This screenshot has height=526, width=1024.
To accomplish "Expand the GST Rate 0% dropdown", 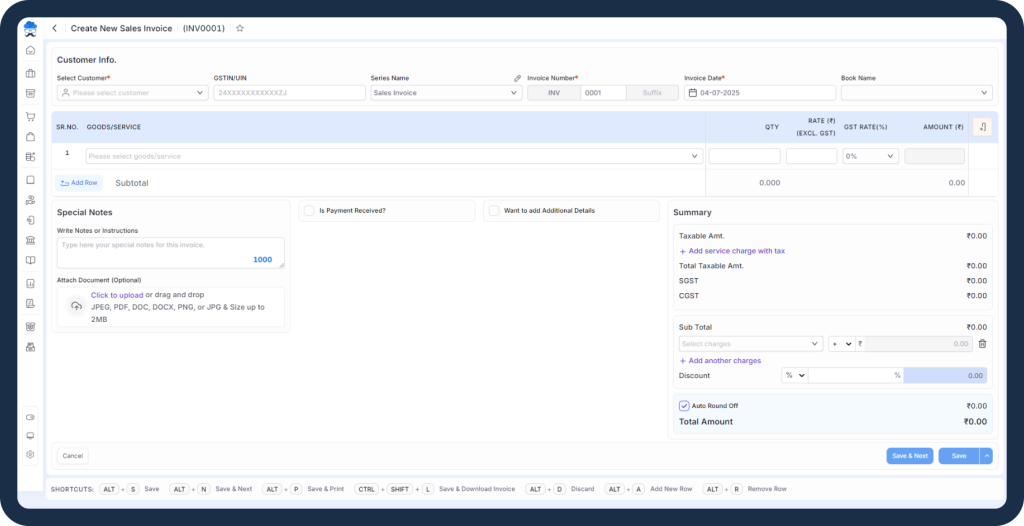I will tap(870, 156).
